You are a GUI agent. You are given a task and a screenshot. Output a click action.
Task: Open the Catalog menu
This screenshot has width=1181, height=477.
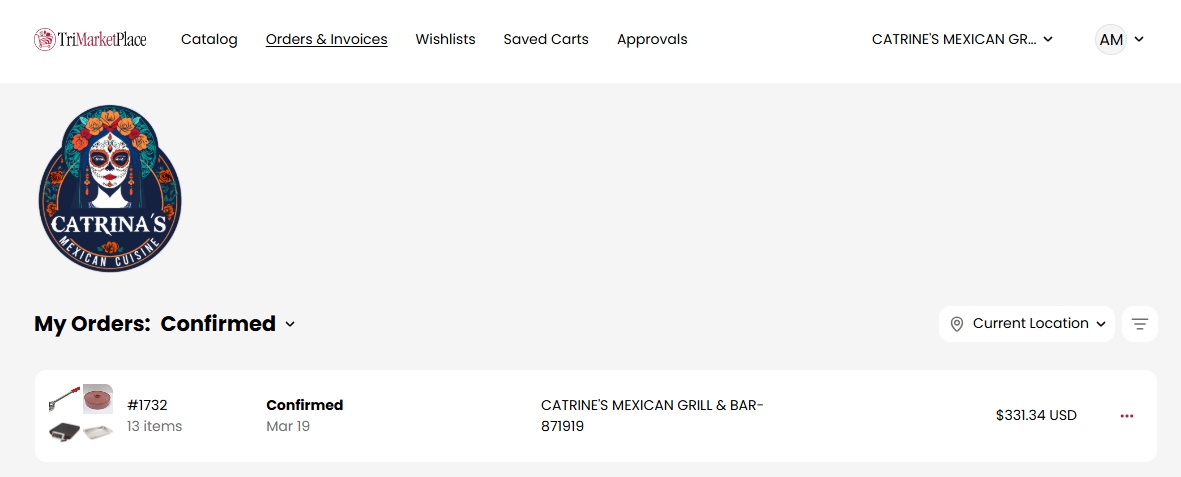point(209,40)
